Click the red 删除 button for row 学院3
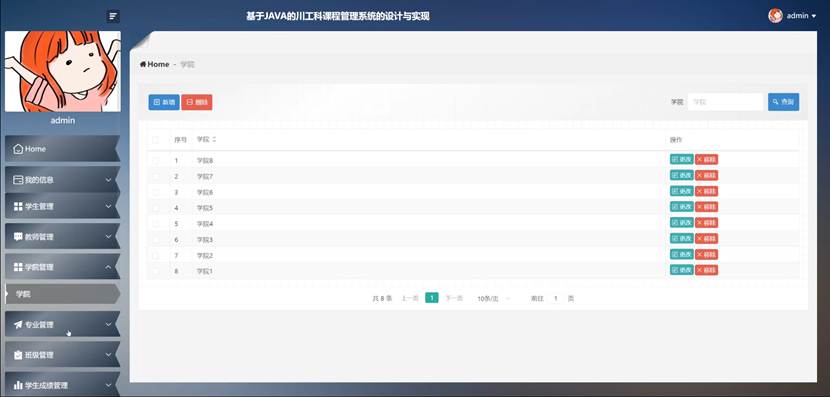 tap(707, 239)
